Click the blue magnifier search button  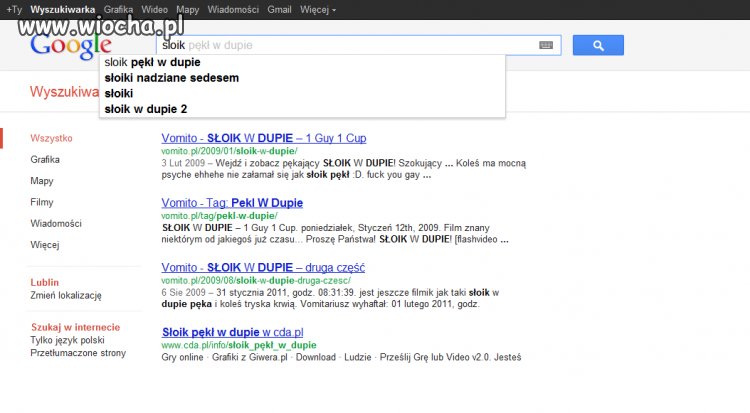[x=598, y=45]
